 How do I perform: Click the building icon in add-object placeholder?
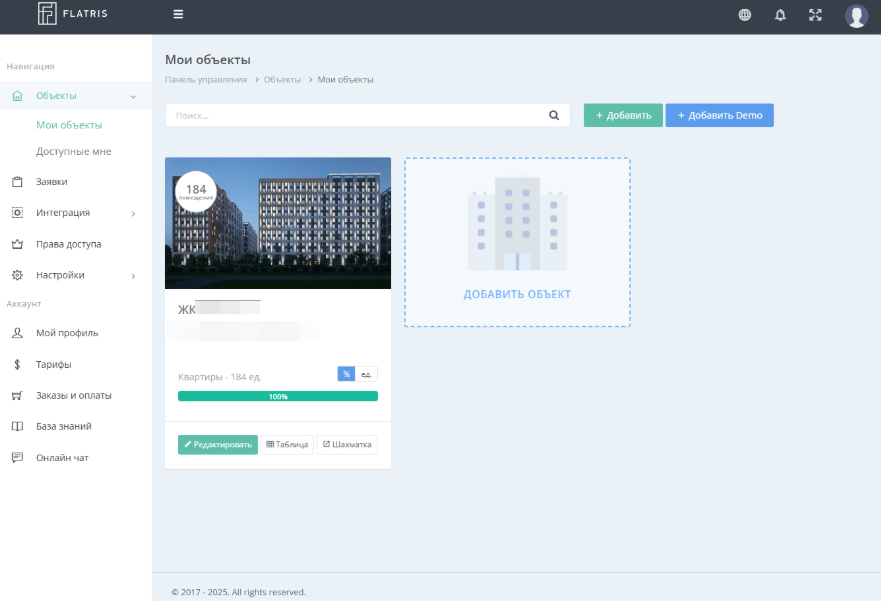point(517,224)
